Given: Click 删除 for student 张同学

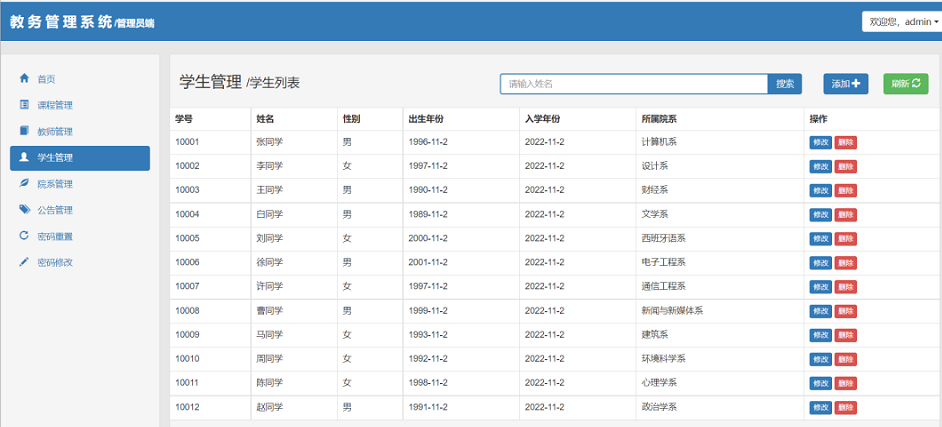Looking at the screenshot, I should pos(845,142).
